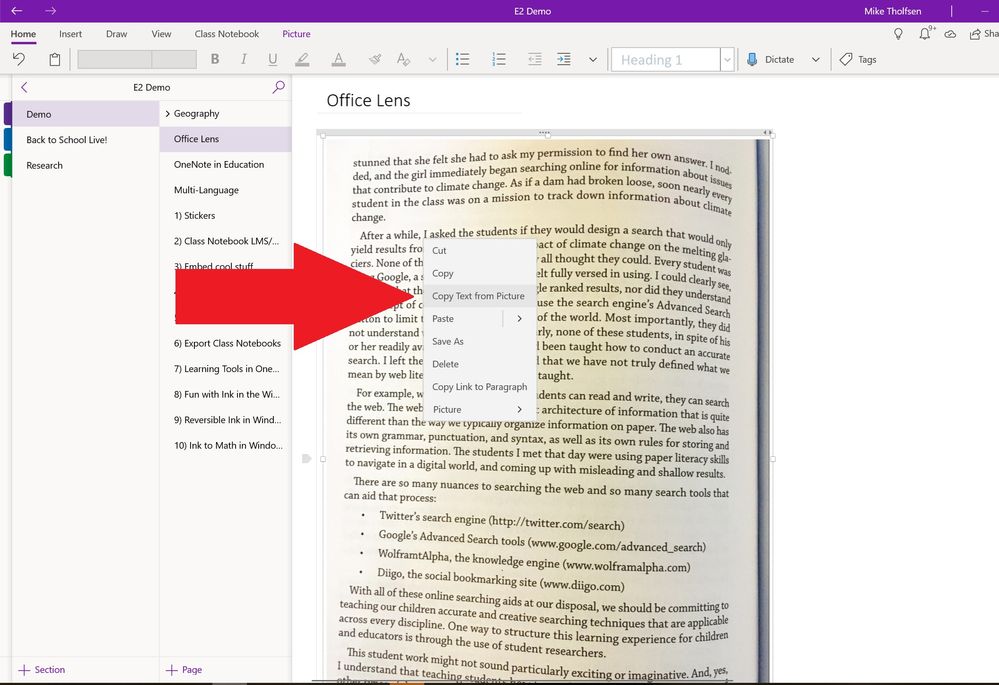The image size is (999, 685).
Task: Open the 9) Reversible Ink page
Action: click(x=226, y=420)
